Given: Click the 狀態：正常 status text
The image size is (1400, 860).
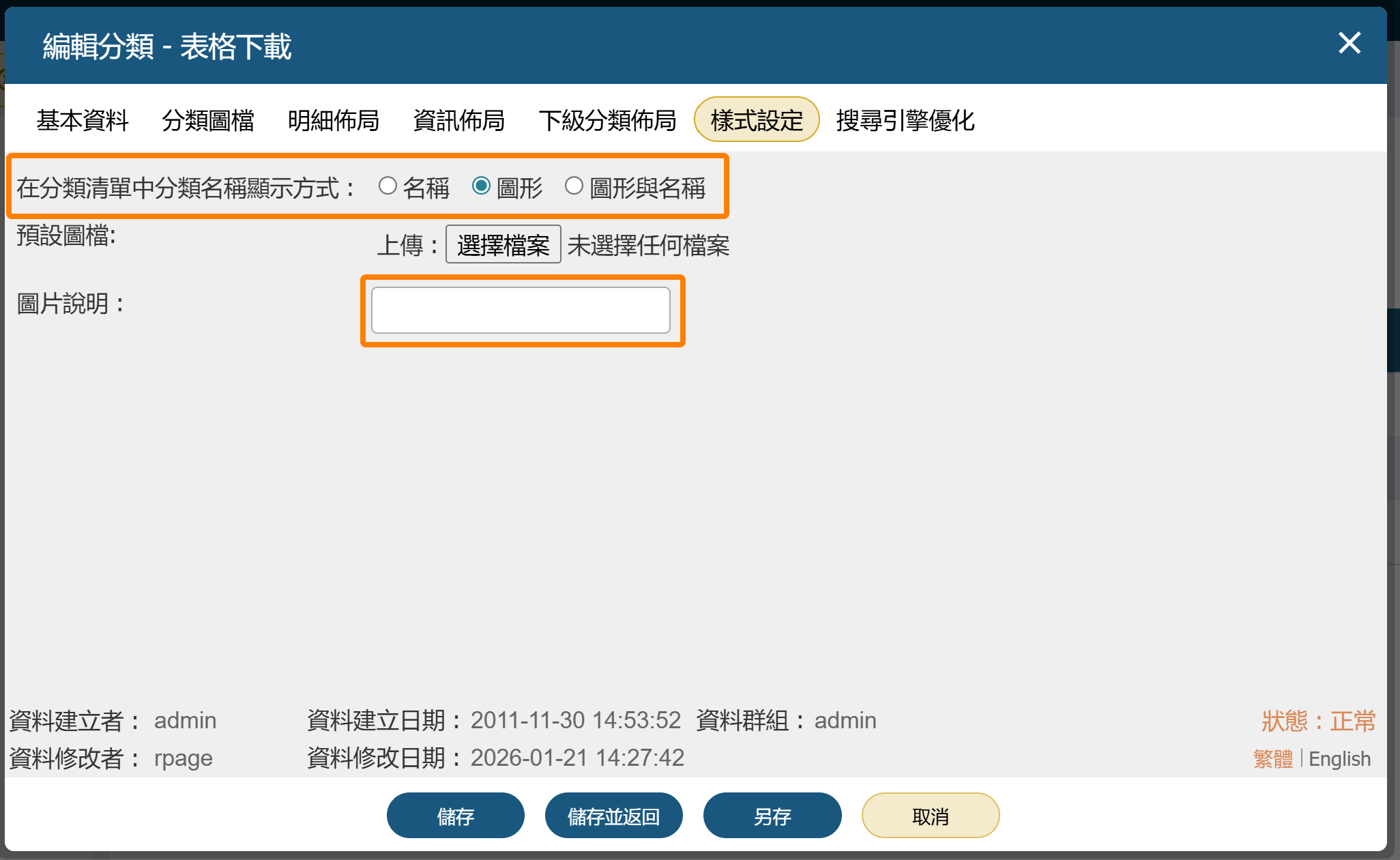Looking at the screenshot, I should (x=1317, y=721).
